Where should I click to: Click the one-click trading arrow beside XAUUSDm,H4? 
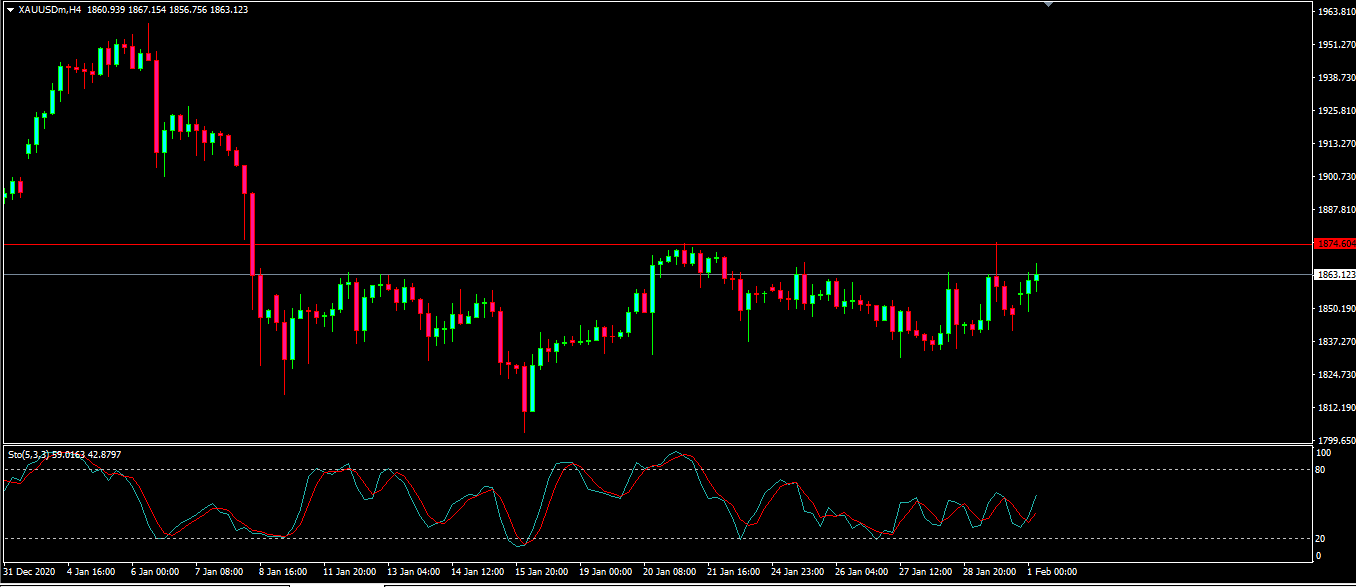10,9
